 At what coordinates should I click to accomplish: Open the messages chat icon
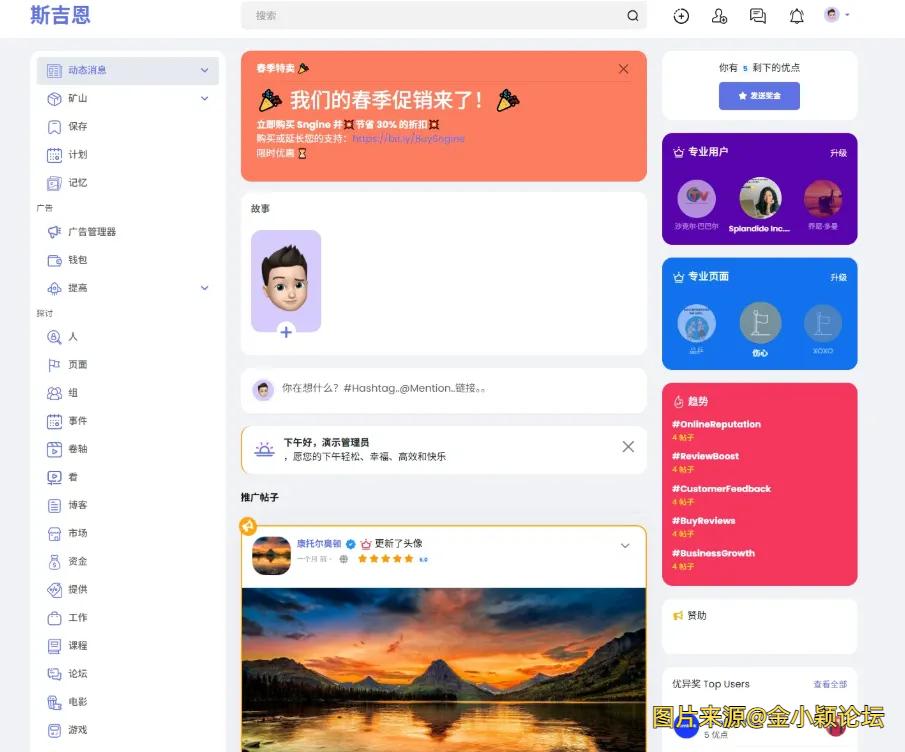[758, 16]
